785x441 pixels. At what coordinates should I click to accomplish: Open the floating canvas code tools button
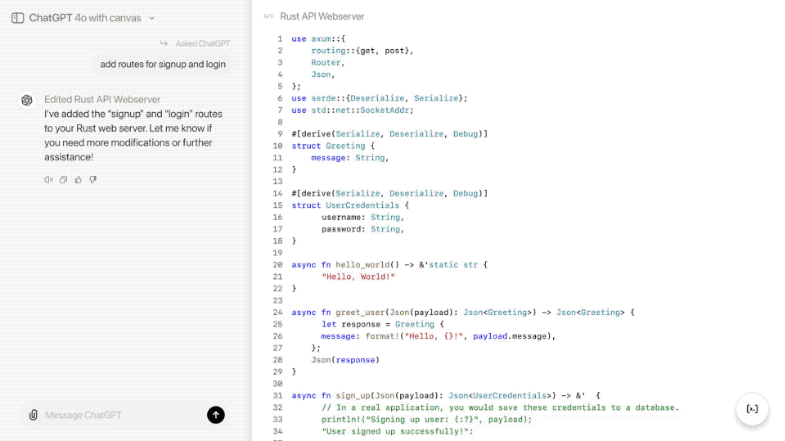pos(752,409)
